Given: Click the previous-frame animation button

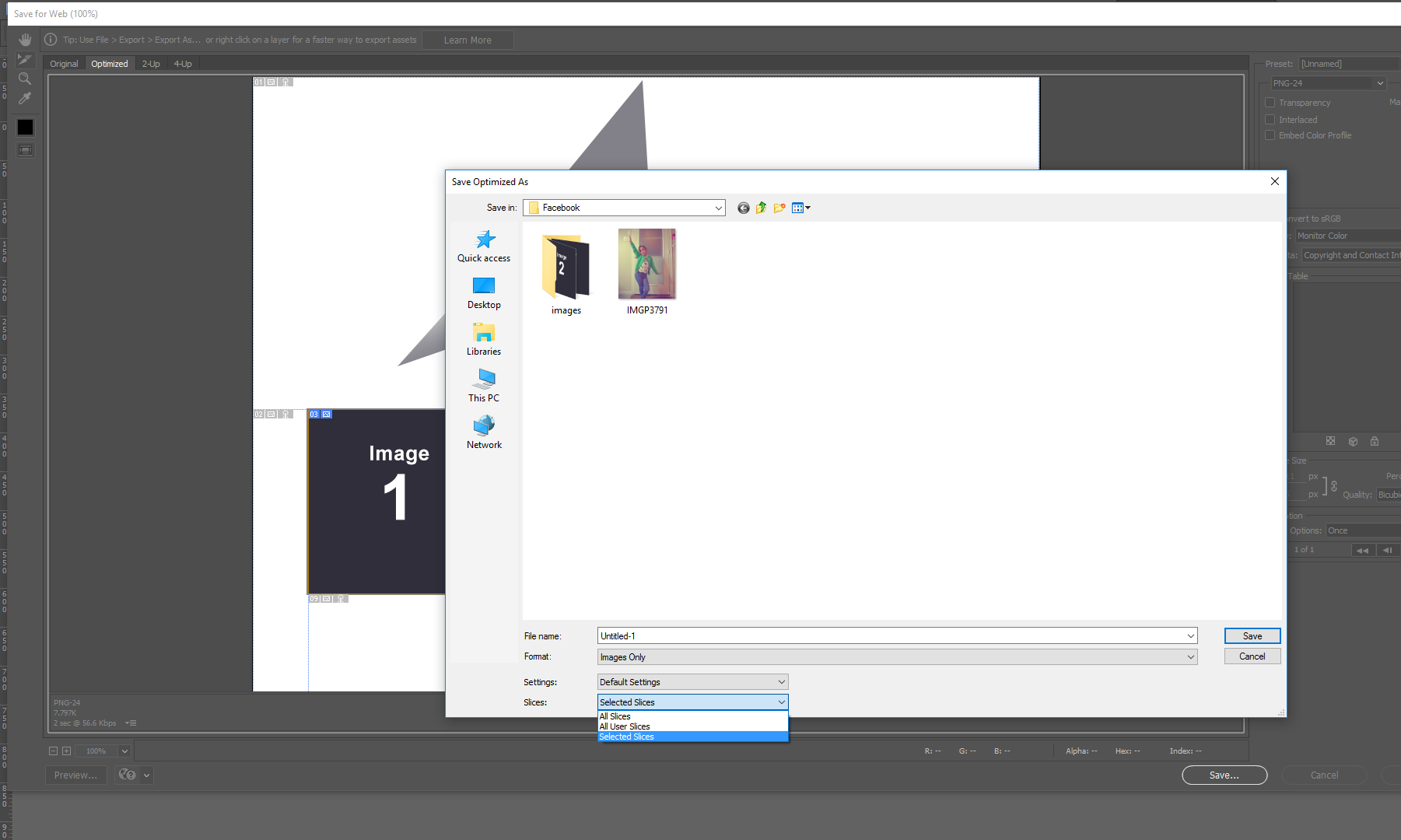Looking at the screenshot, I should pyautogui.click(x=1387, y=550).
